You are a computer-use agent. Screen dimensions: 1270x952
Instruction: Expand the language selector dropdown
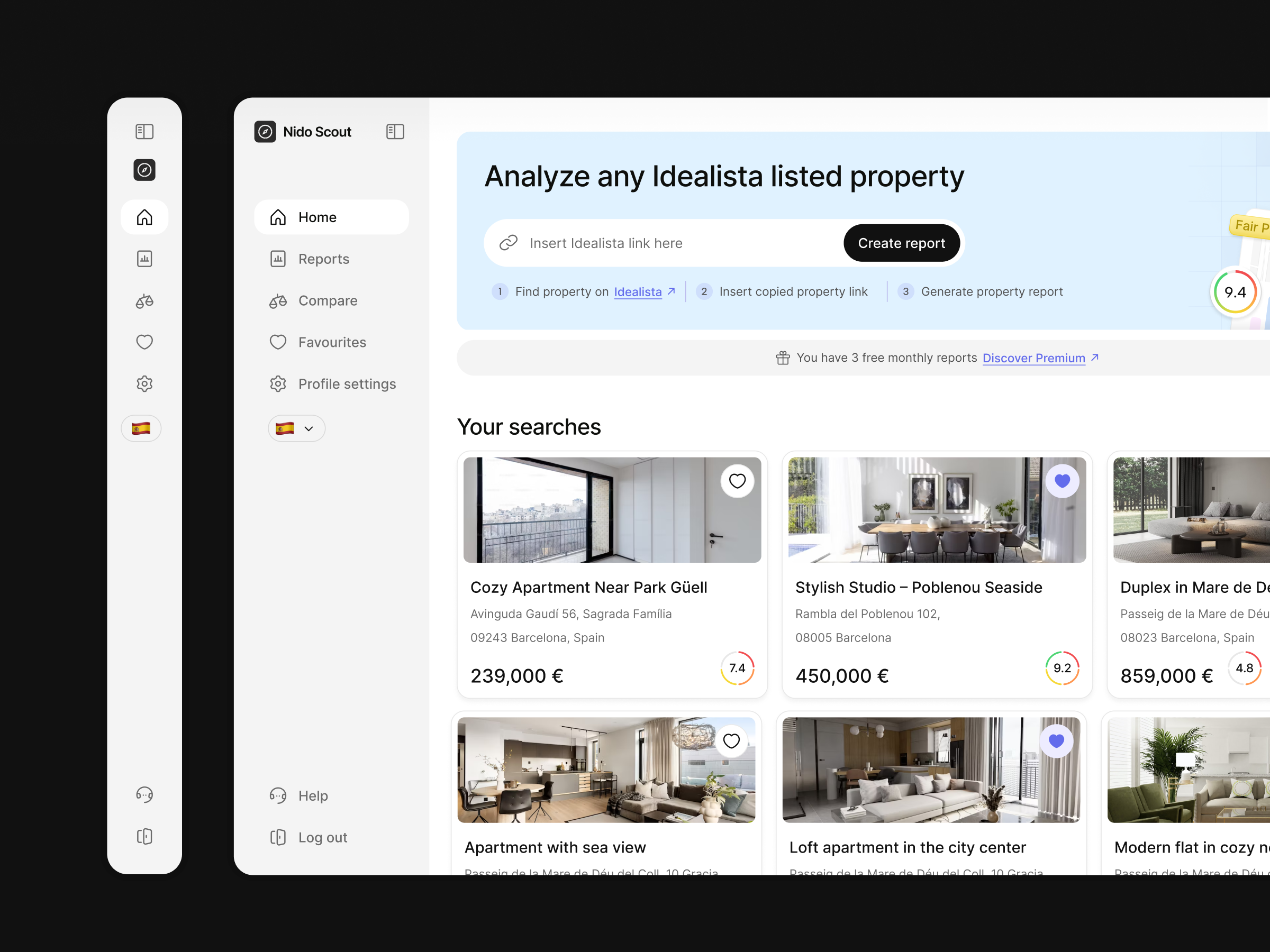click(296, 428)
